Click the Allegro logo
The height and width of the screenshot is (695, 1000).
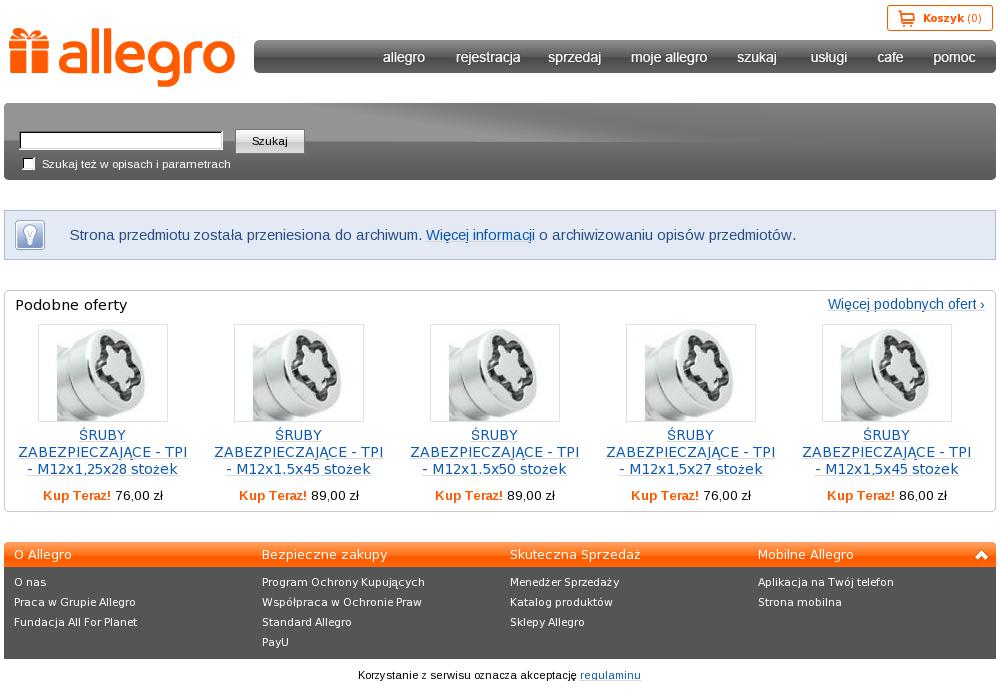(x=122, y=56)
